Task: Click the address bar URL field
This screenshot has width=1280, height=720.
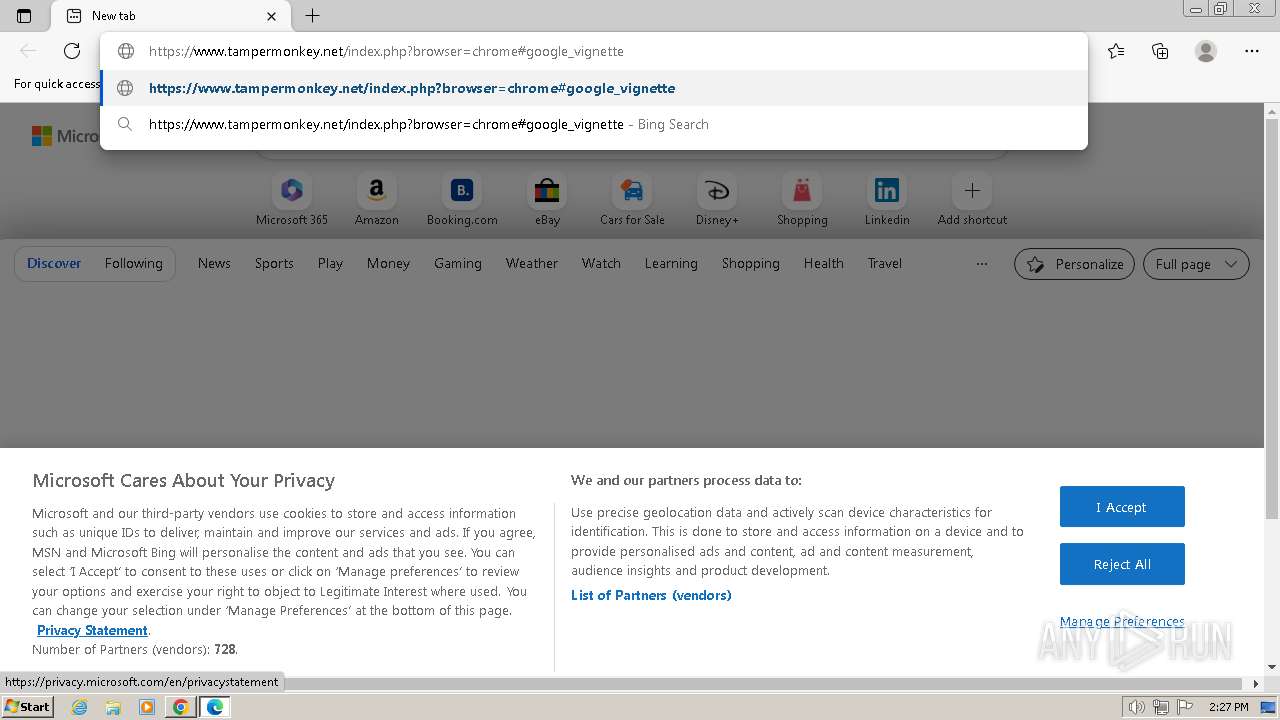Action: tap(594, 51)
